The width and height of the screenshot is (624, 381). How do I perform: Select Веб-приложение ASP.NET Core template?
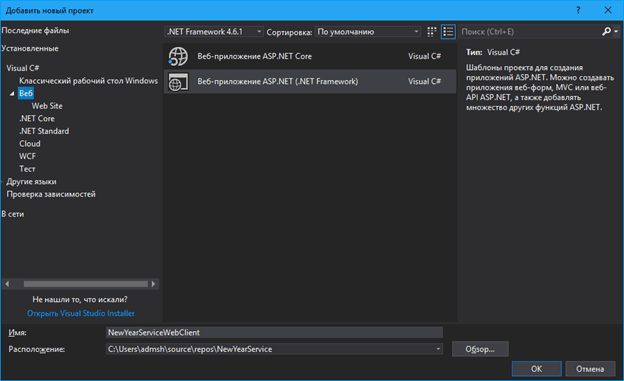[x=310, y=56]
